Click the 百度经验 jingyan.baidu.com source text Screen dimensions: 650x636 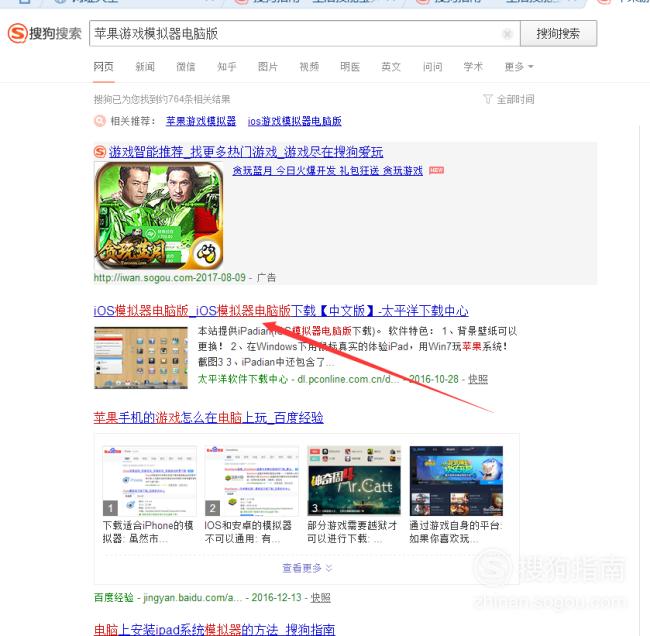[x=167, y=597]
